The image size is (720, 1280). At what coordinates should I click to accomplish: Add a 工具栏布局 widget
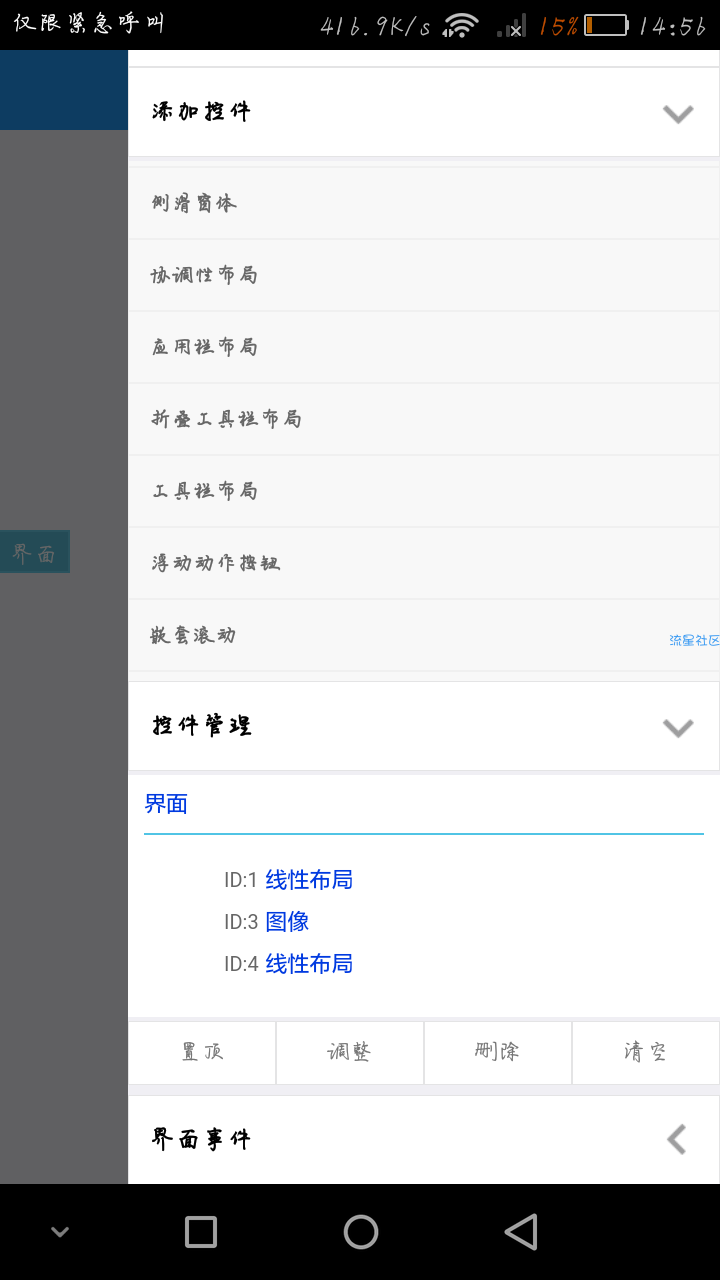(424, 491)
